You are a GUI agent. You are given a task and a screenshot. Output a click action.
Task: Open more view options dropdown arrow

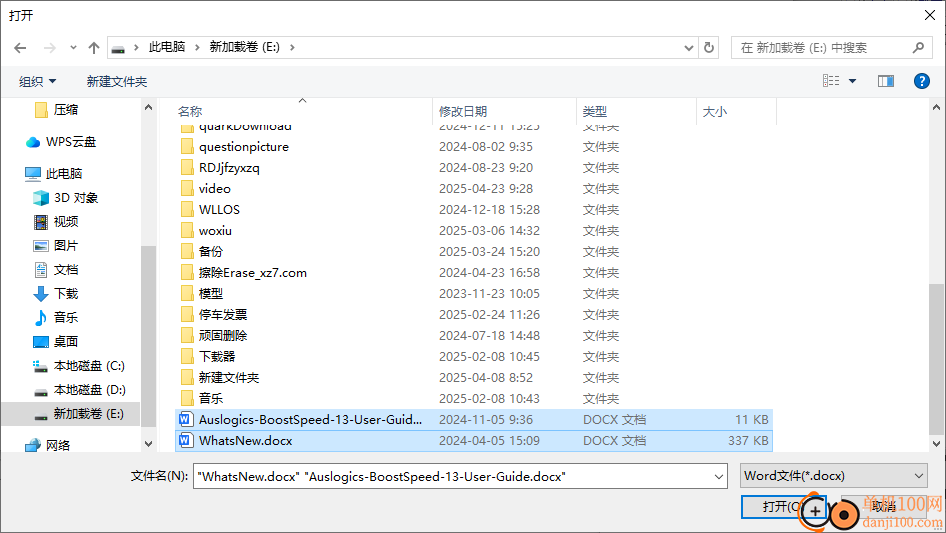[x=852, y=81]
